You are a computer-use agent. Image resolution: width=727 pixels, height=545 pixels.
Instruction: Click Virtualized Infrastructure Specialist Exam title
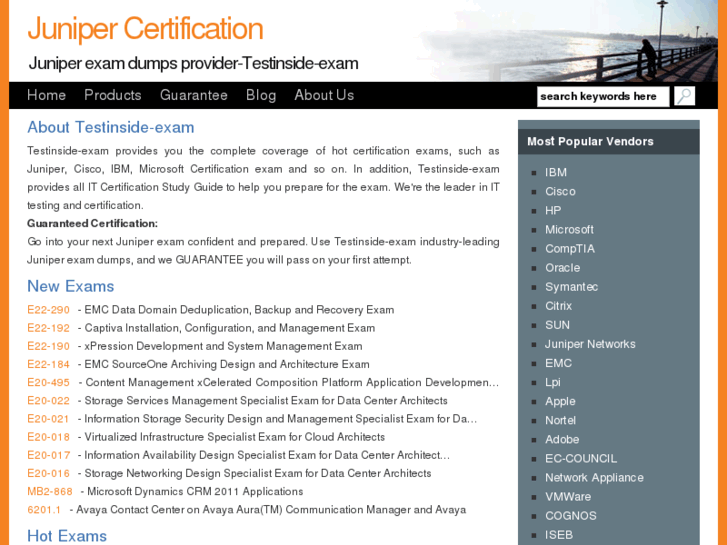coord(235,437)
